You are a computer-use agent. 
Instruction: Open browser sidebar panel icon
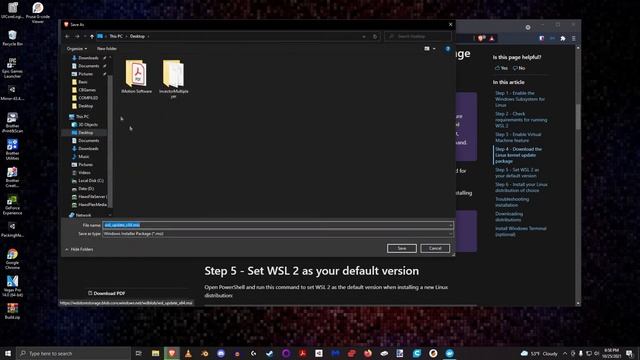click(x=542, y=38)
